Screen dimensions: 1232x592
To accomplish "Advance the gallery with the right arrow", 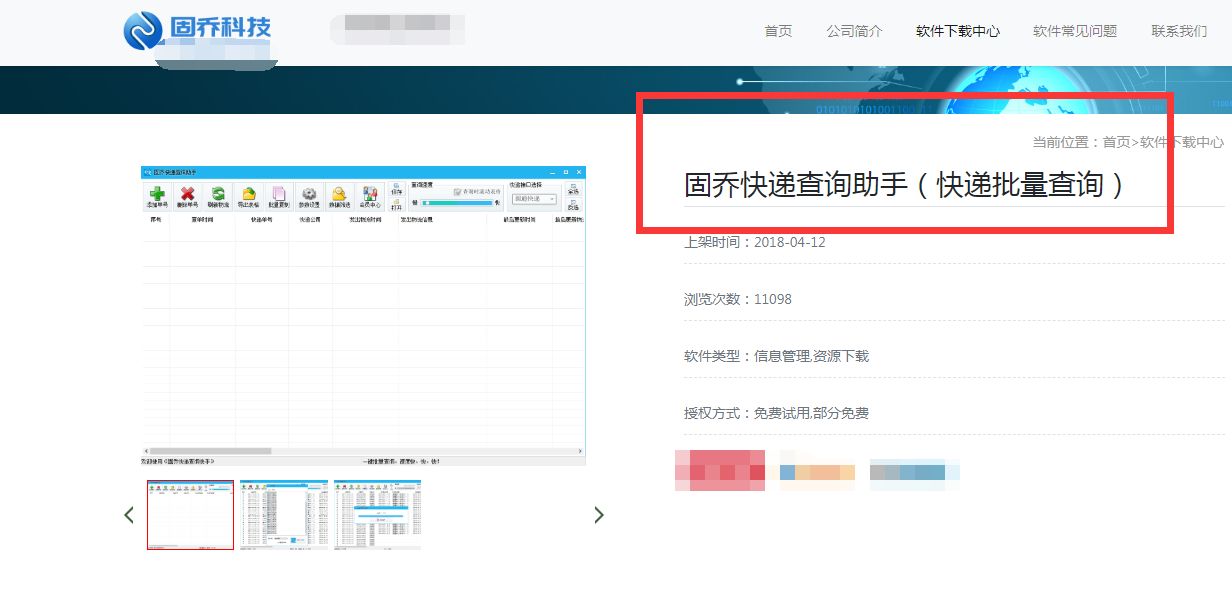I will click(599, 515).
